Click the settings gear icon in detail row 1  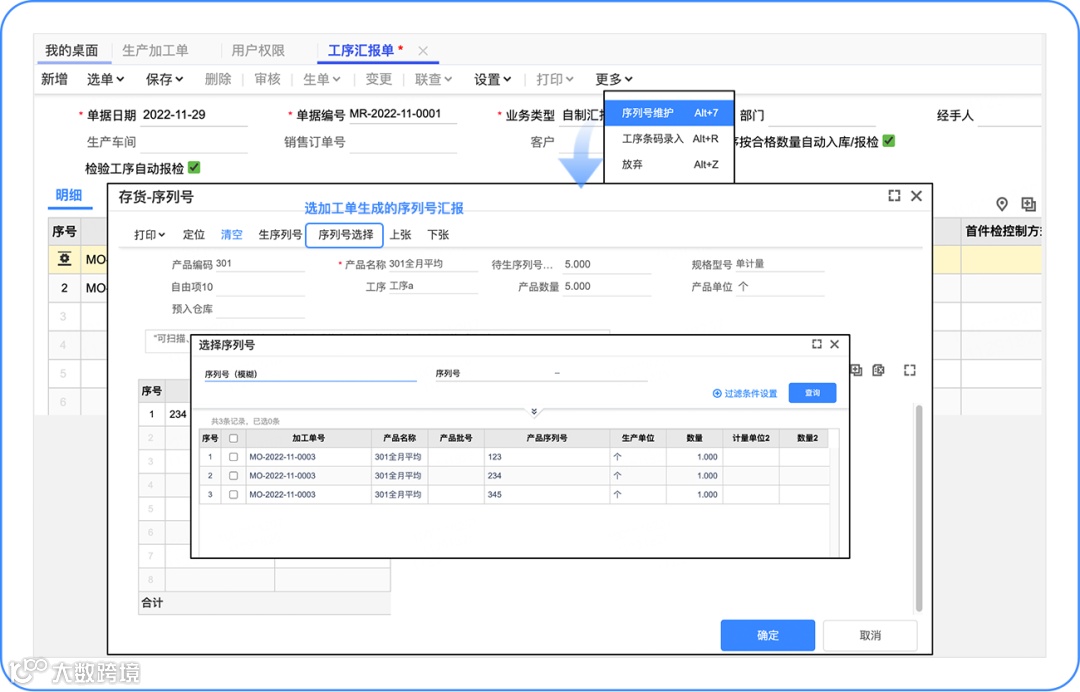[x=64, y=259]
